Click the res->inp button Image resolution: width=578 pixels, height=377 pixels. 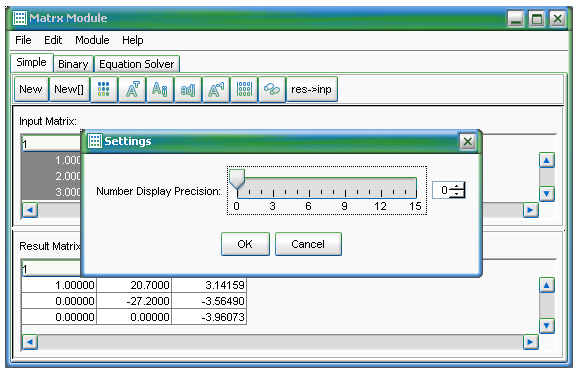pyautogui.click(x=311, y=89)
